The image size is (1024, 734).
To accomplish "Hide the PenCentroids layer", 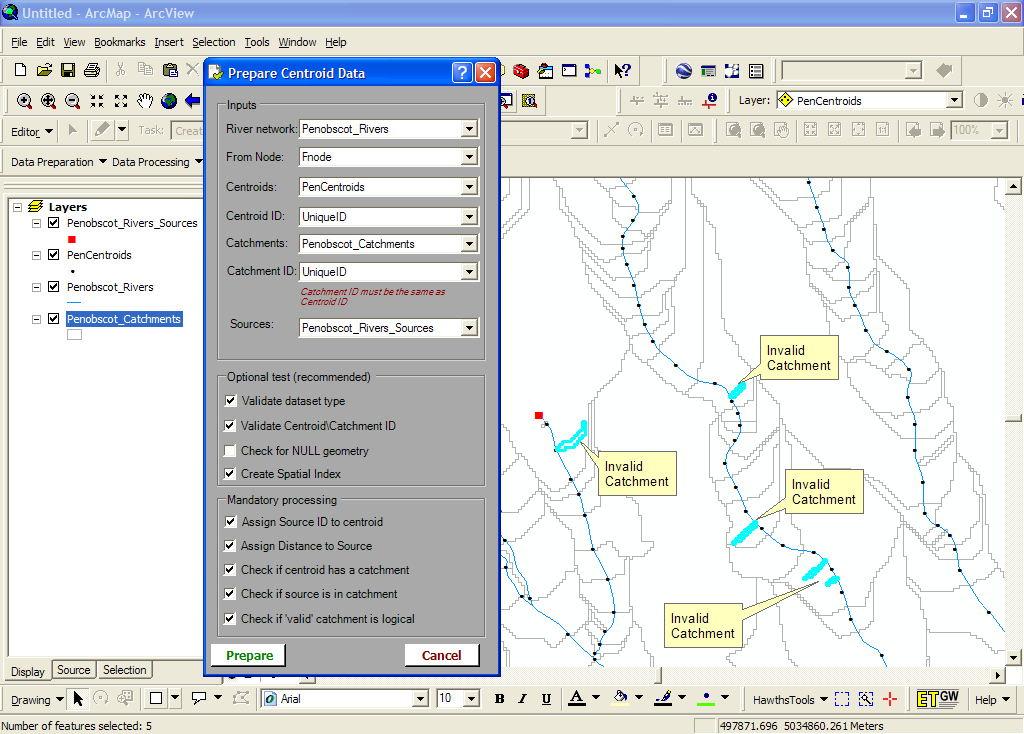I will click(54, 255).
